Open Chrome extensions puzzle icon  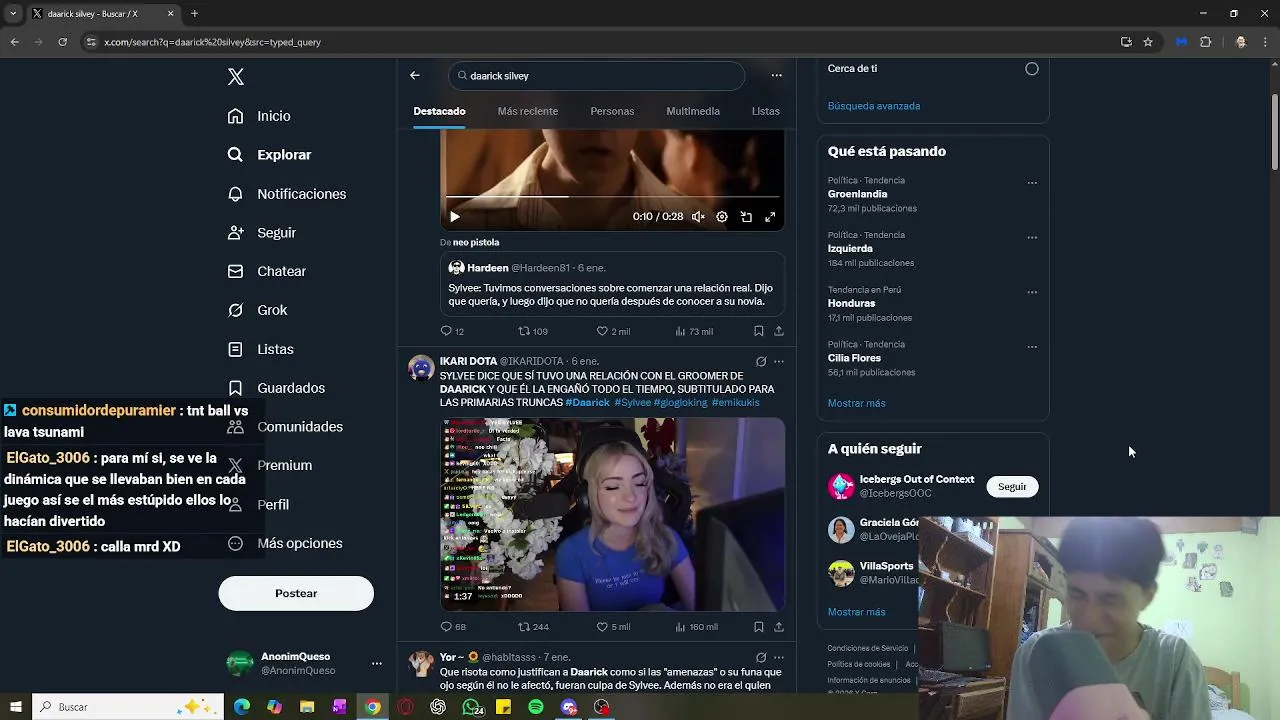click(1205, 42)
